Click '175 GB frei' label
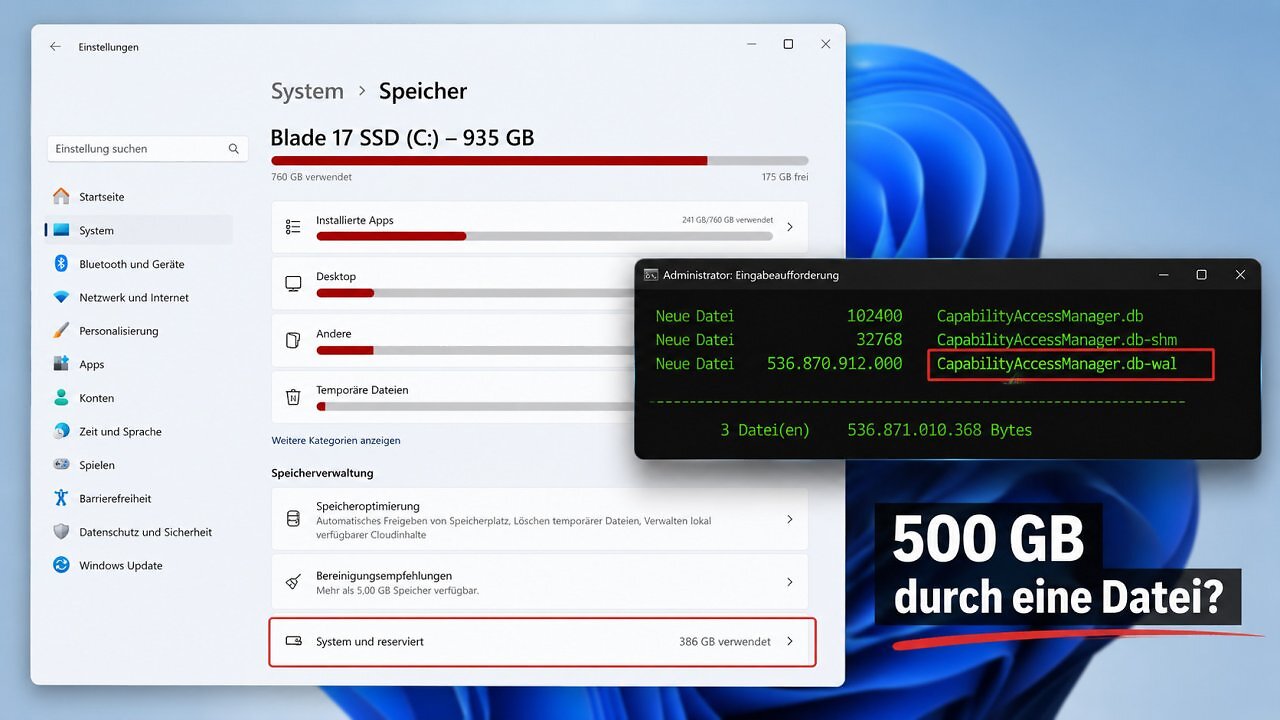This screenshot has height=720, width=1280. point(785,177)
